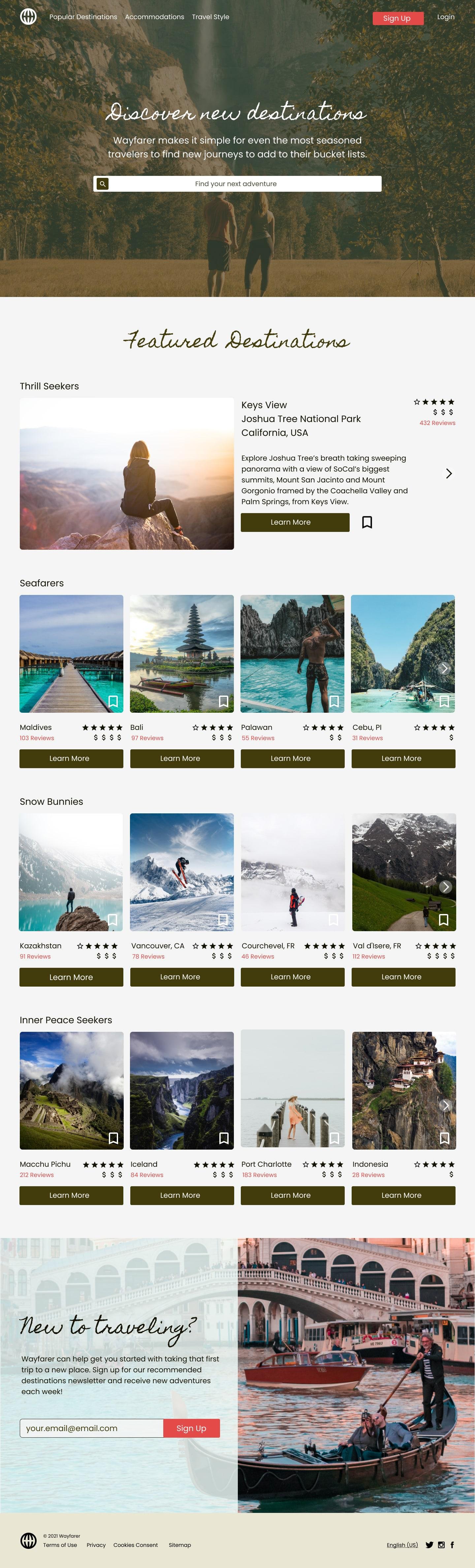Open Travel Style menu item
The width and height of the screenshot is (475, 1568).
(x=210, y=17)
